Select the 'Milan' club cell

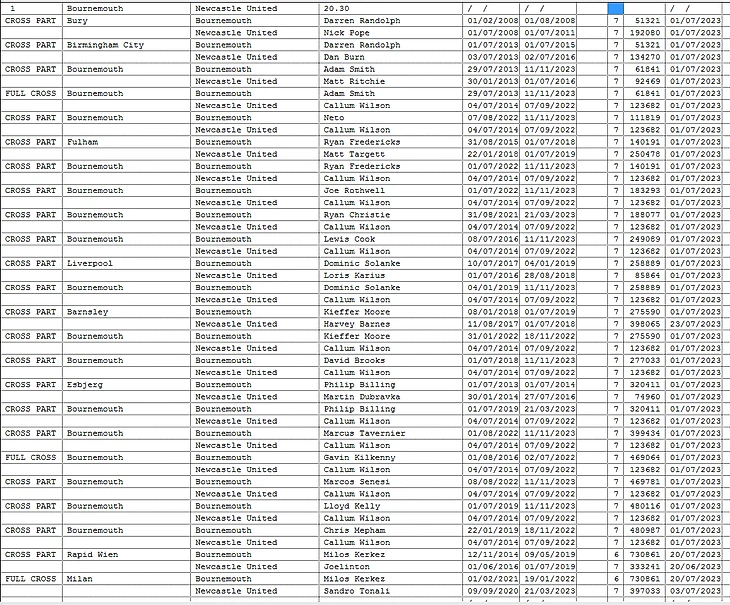click(x=126, y=578)
